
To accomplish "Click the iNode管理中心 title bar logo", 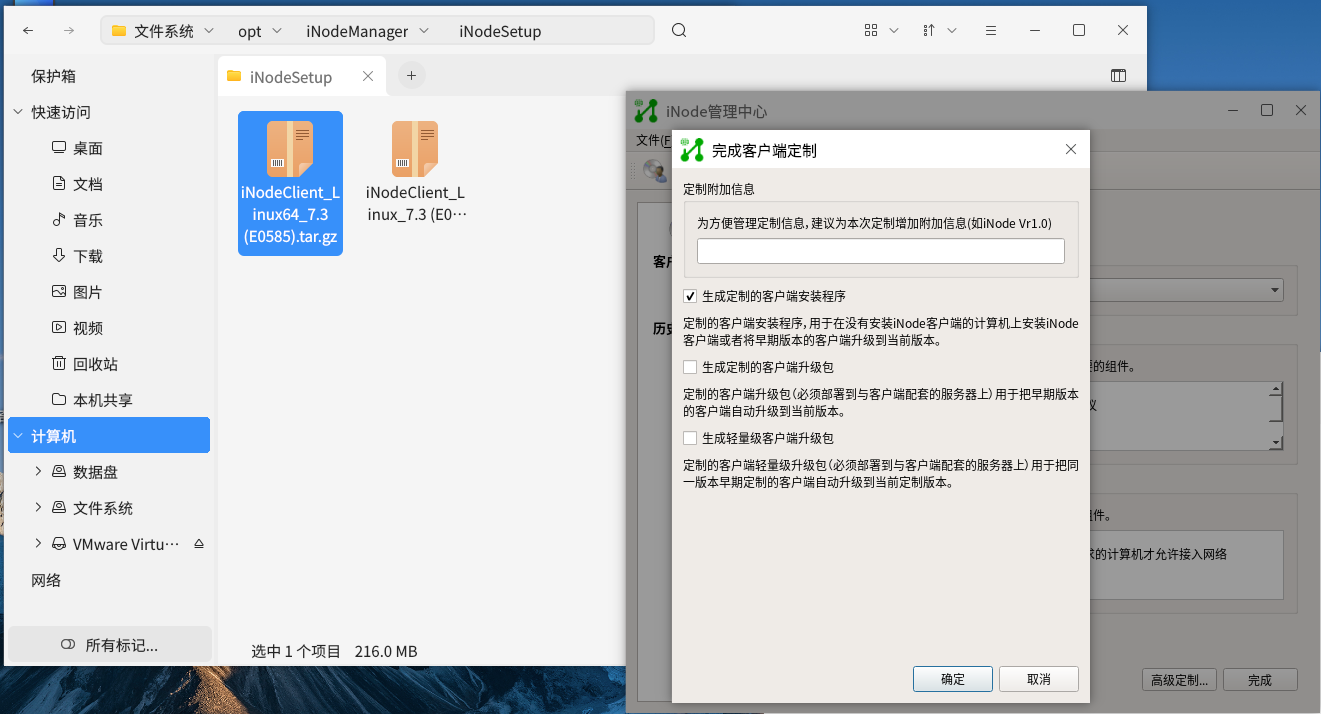I will point(646,111).
